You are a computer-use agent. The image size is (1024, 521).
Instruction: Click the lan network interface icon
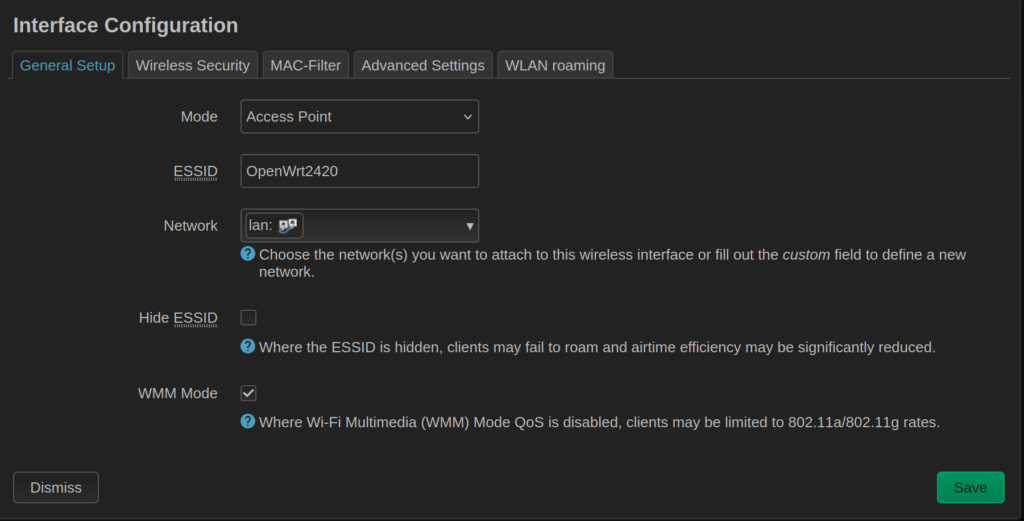click(288, 226)
